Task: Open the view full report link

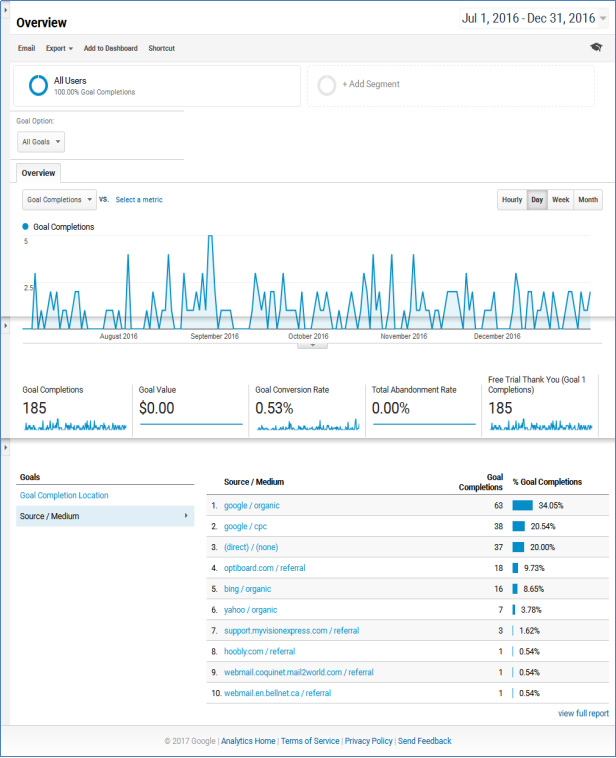Action: tap(583, 713)
